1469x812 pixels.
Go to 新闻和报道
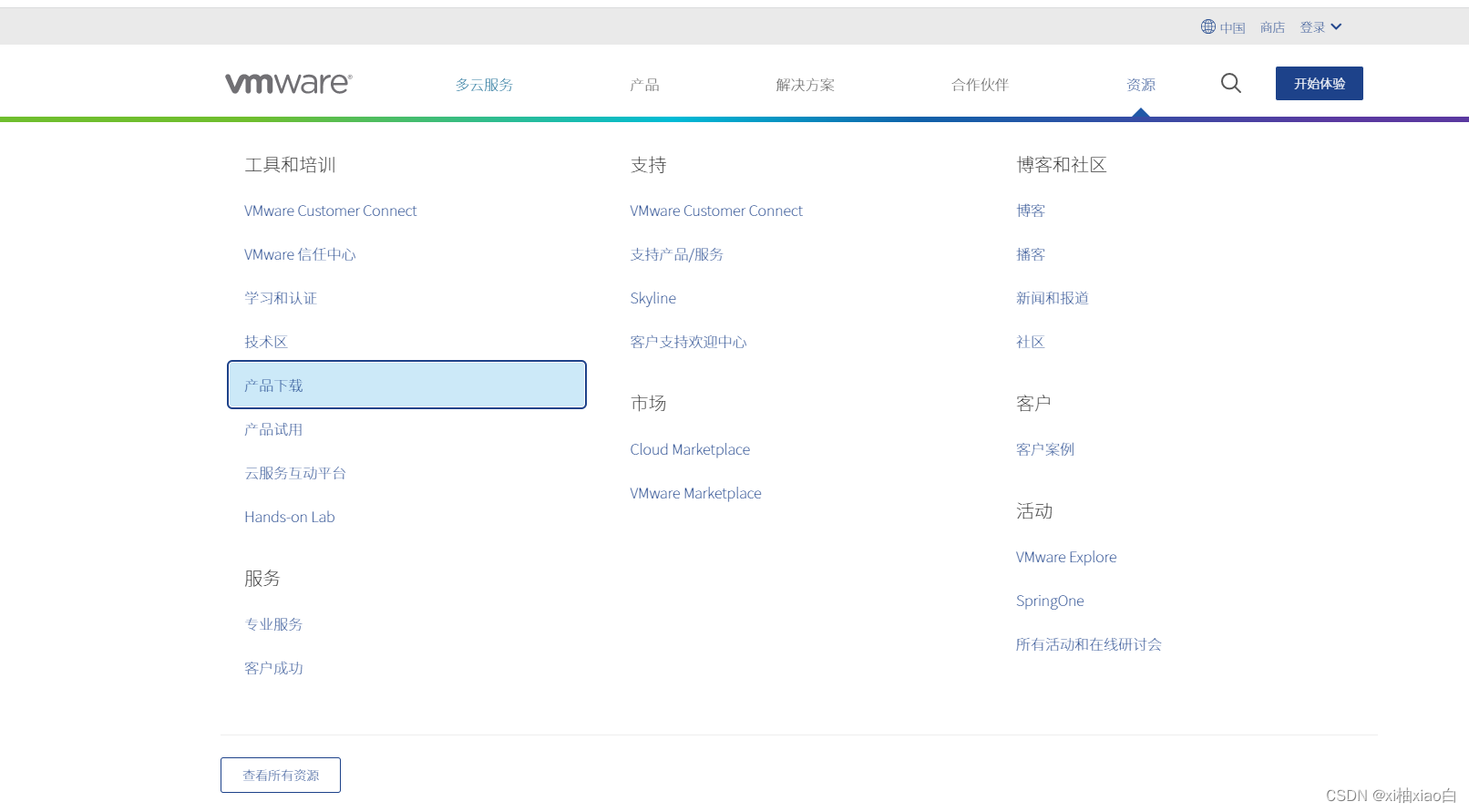[x=1053, y=298]
